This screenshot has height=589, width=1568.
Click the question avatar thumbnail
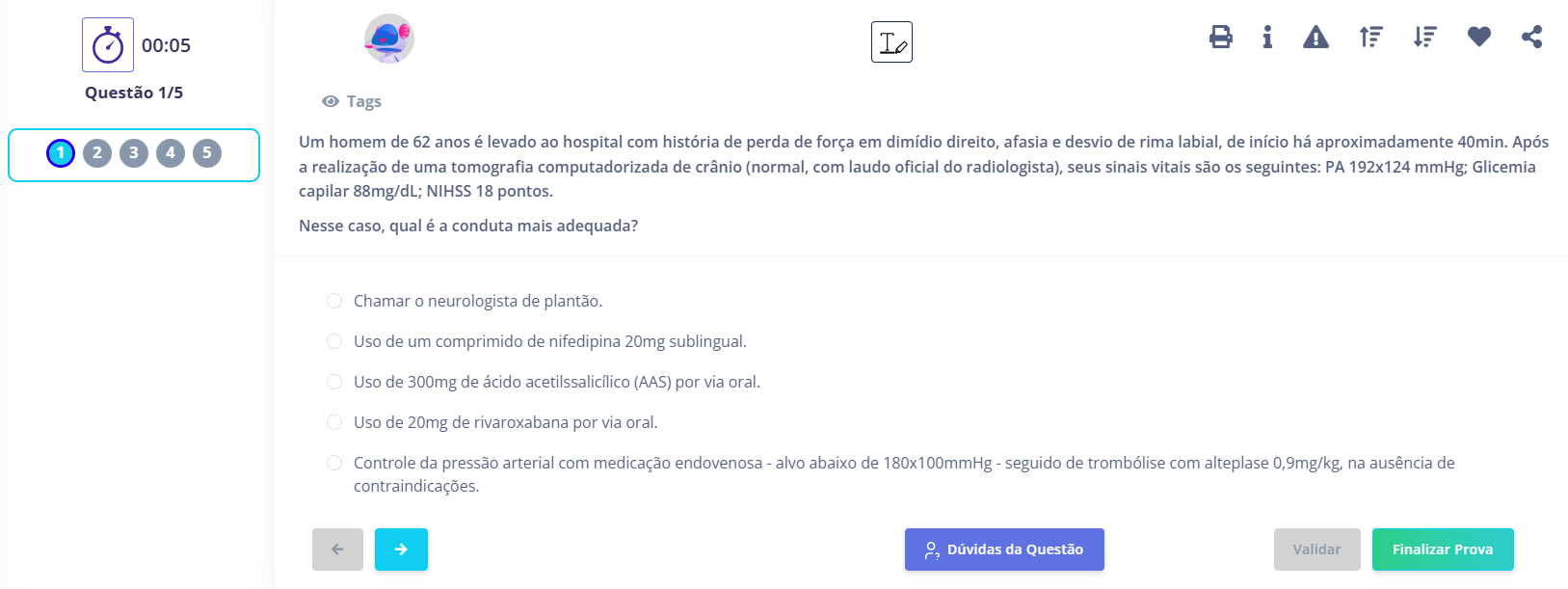388,39
